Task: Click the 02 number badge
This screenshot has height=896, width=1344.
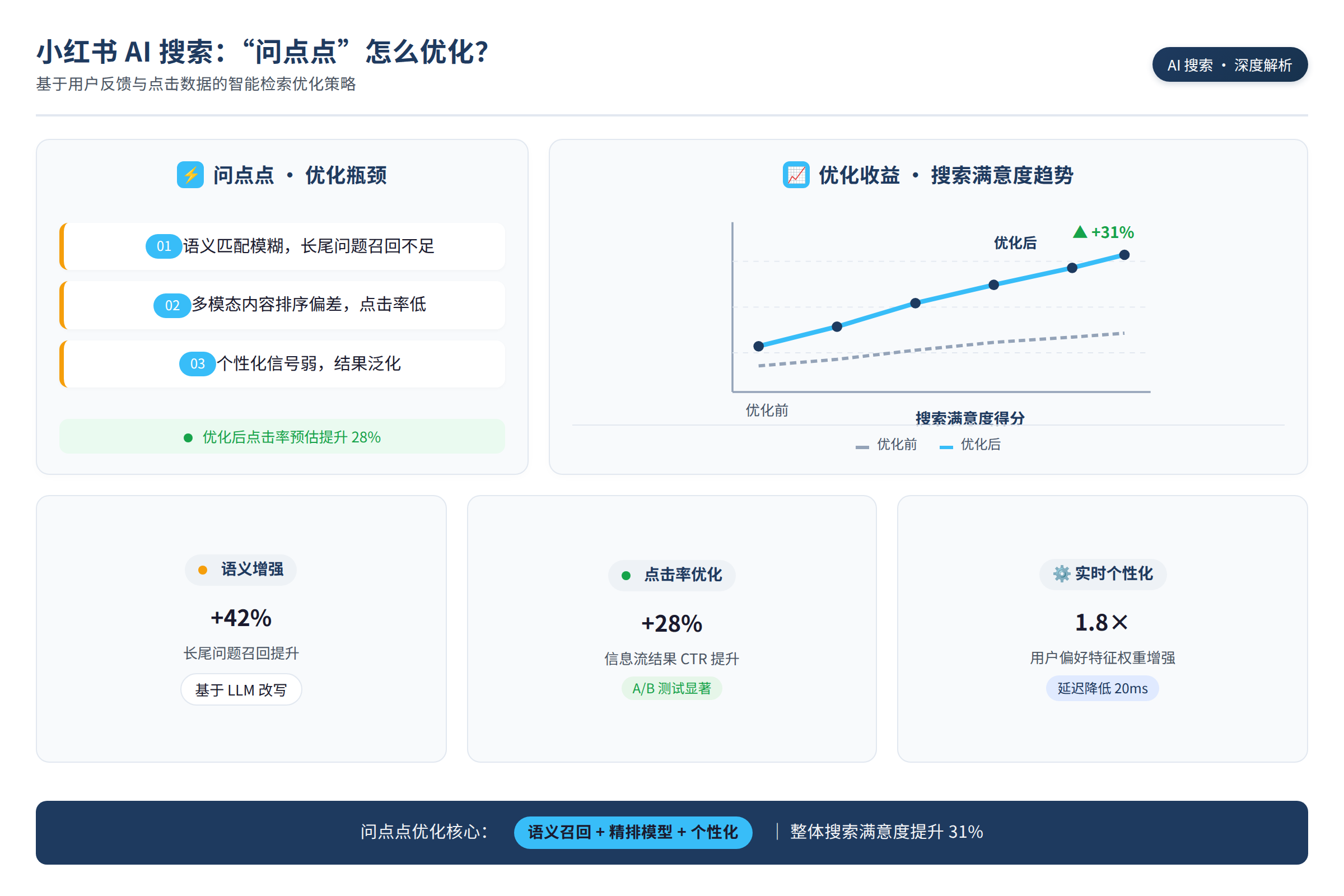Action: (x=172, y=306)
